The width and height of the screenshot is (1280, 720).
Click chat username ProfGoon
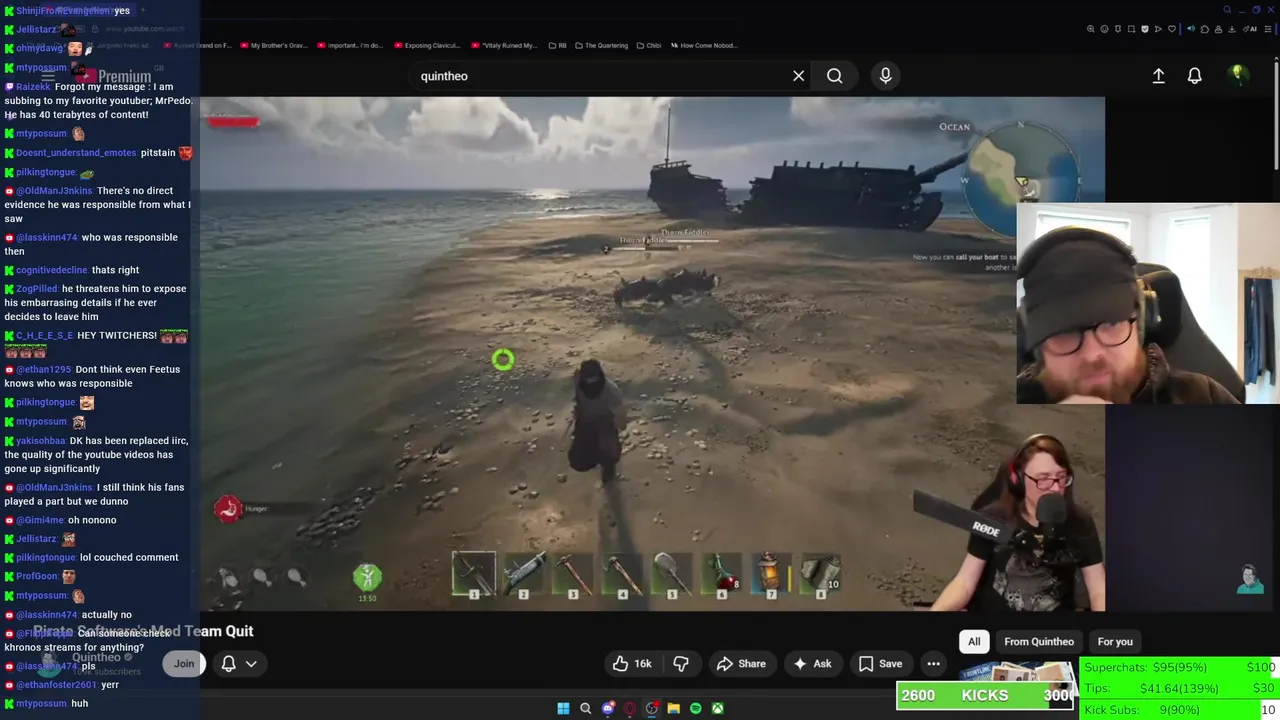pyautogui.click(x=37, y=577)
